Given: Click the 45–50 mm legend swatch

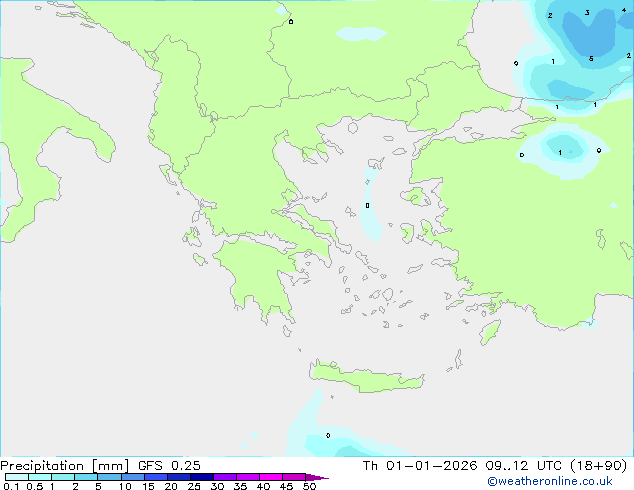Looking at the screenshot, I should tap(294, 477).
